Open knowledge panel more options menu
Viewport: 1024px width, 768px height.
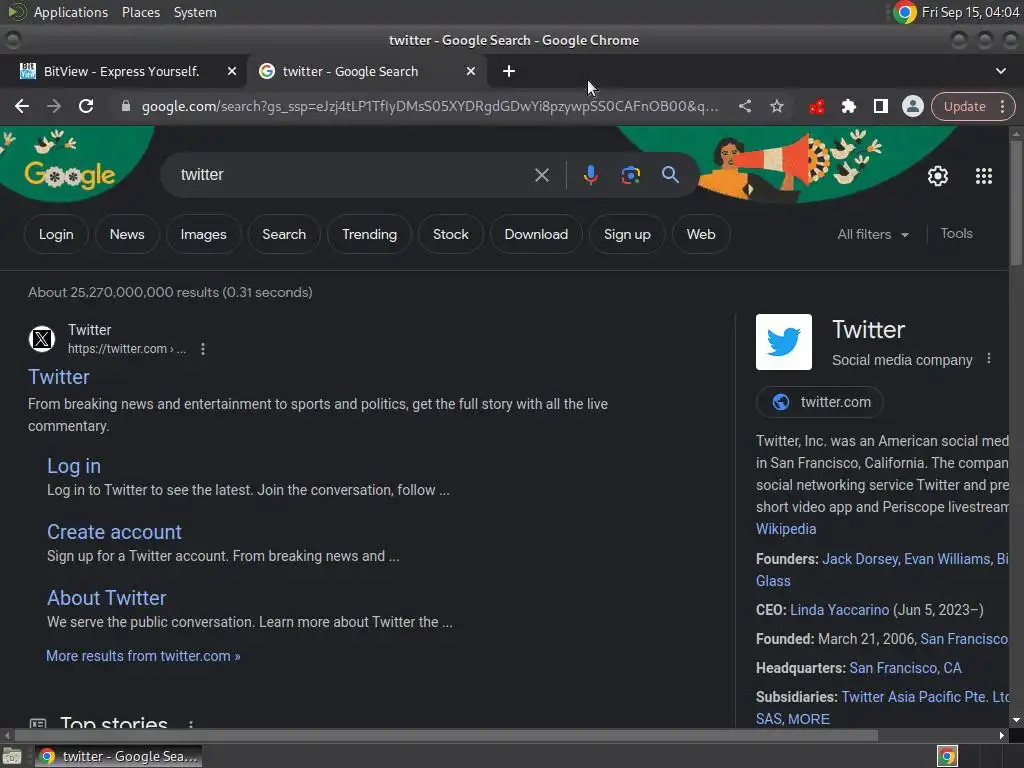click(x=989, y=359)
